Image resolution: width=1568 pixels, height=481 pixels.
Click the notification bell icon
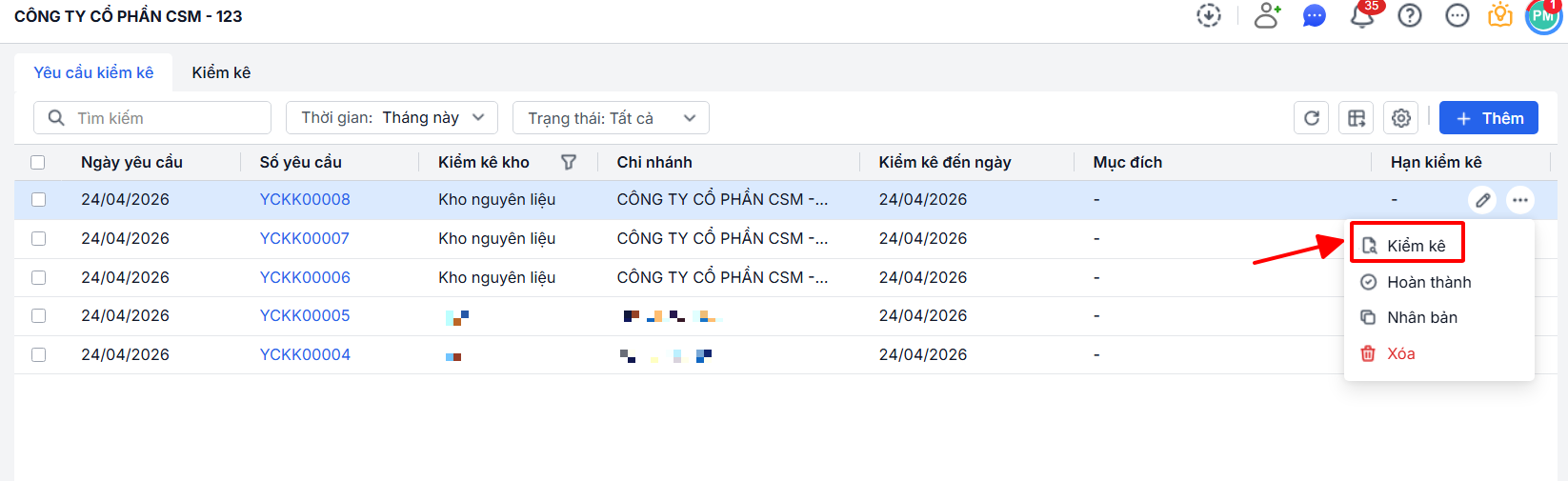(1362, 16)
